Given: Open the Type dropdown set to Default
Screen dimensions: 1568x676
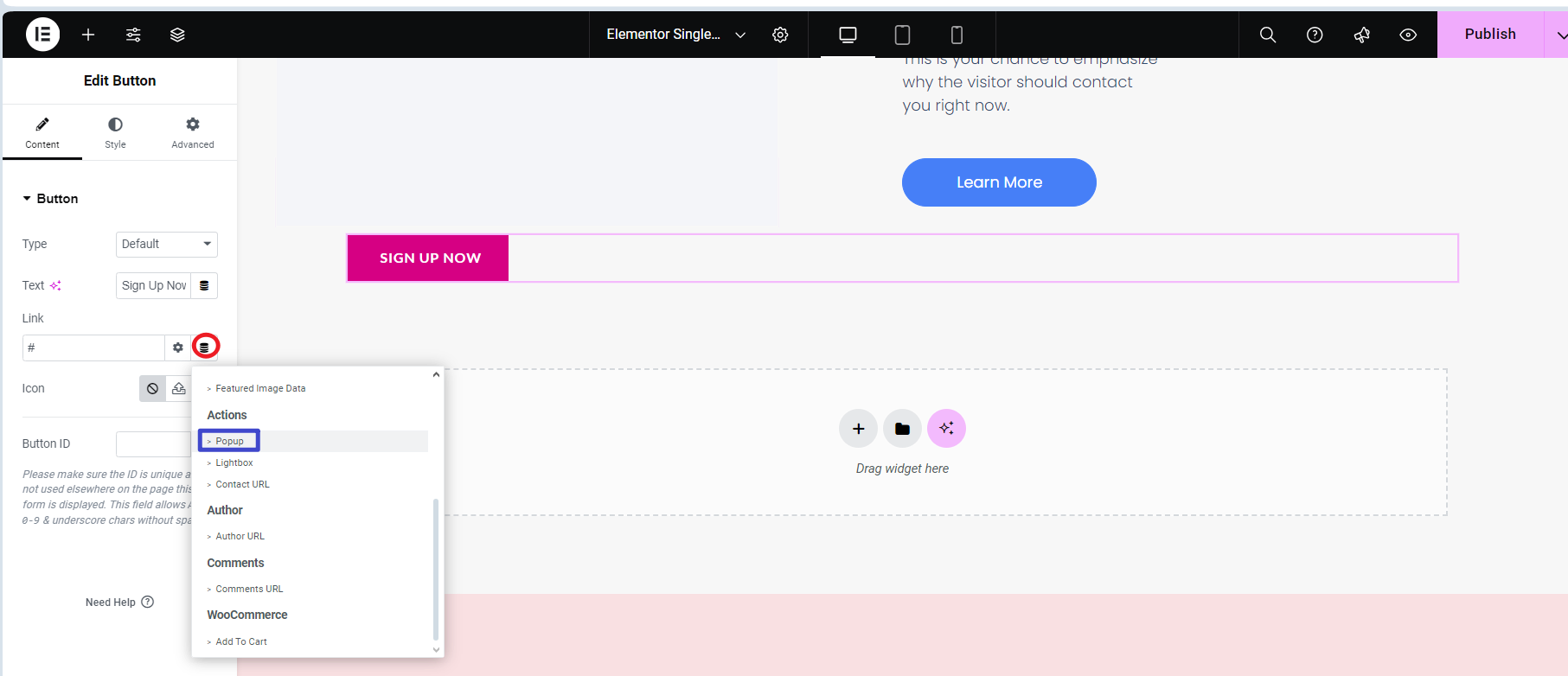Looking at the screenshot, I should tap(166, 245).
